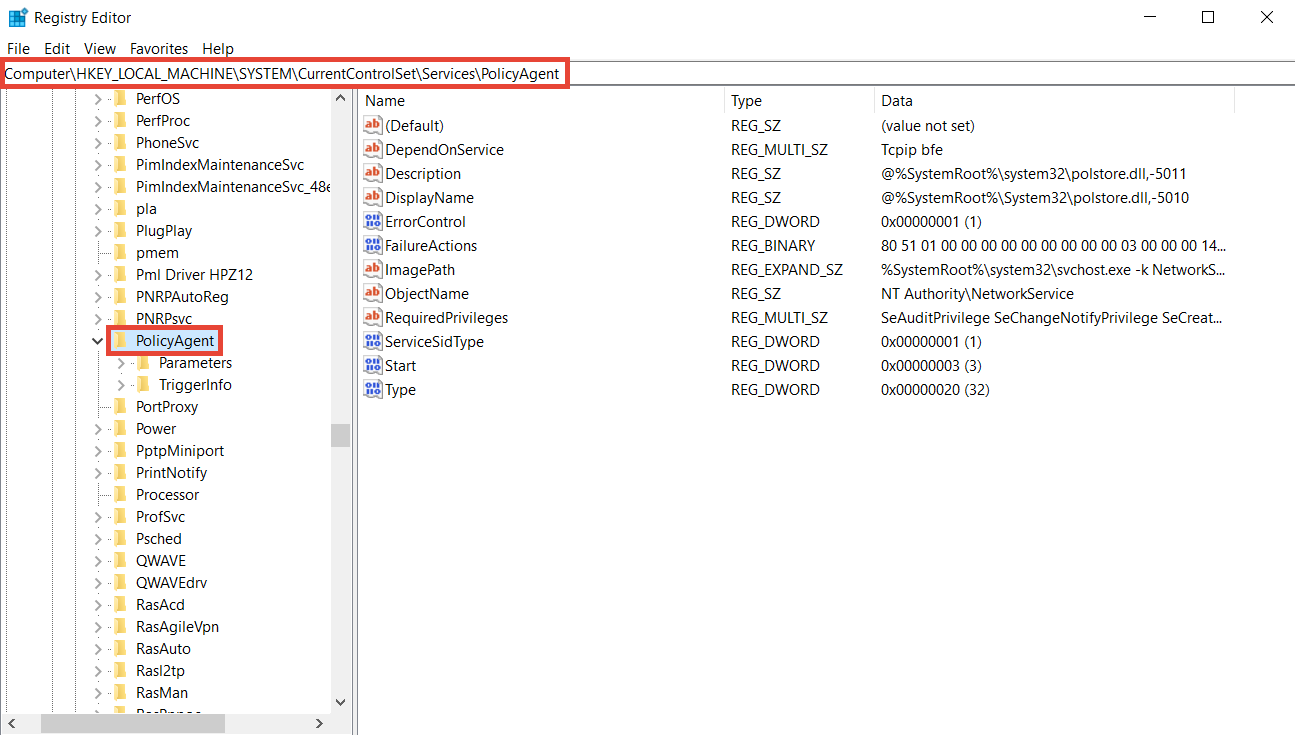The height and width of the screenshot is (735, 1295).
Task: Click the folder icon of the RasMan key
Action: [x=120, y=692]
